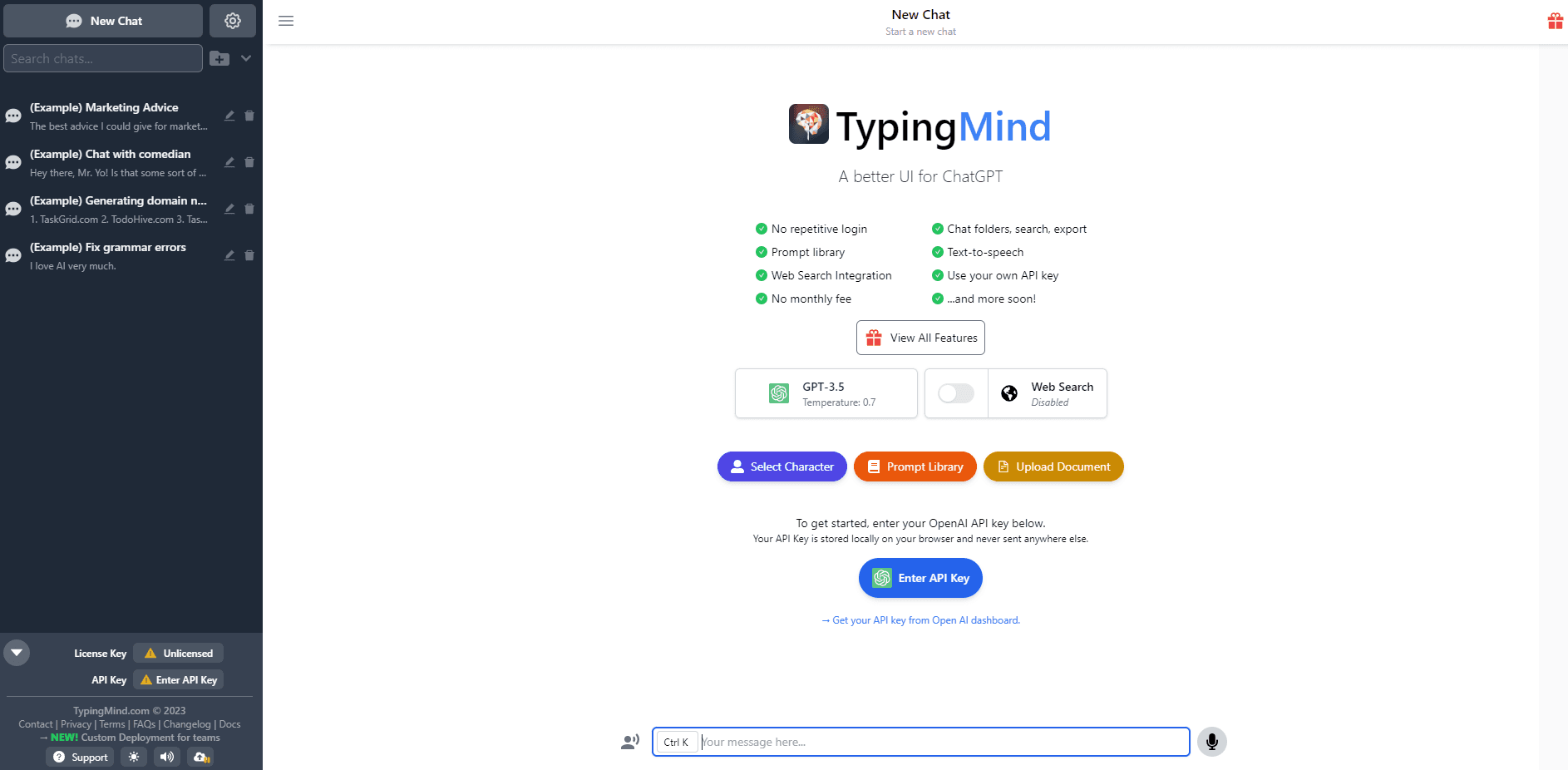Screen dimensions: 1568x770
Task: Open the GPT-3.5 model selector
Action: pyautogui.click(x=826, y=393)
